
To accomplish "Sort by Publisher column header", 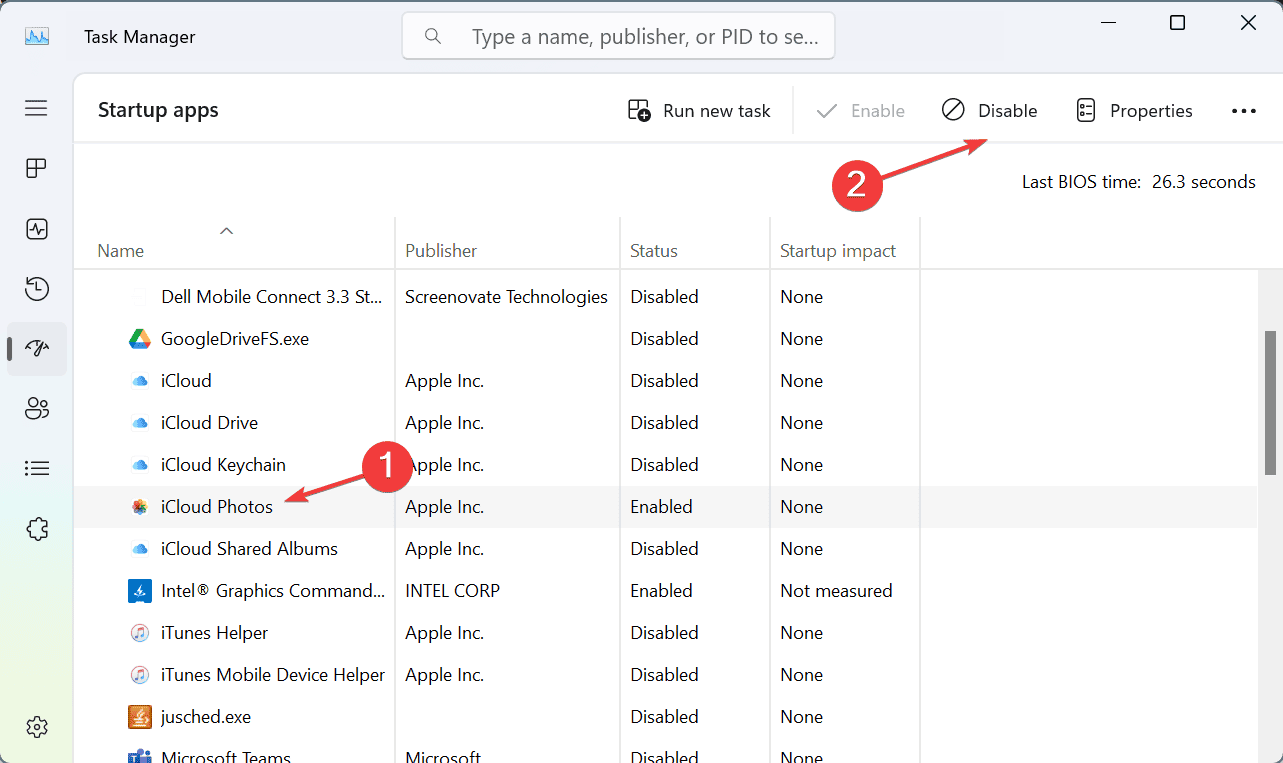I will (441, 251).
